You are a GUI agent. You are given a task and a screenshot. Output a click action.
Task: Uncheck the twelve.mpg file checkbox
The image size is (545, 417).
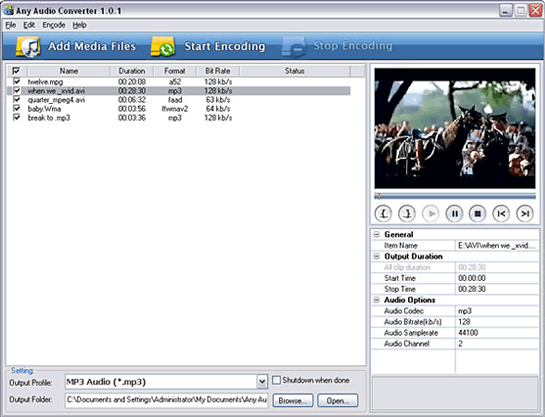click(16, 81)
